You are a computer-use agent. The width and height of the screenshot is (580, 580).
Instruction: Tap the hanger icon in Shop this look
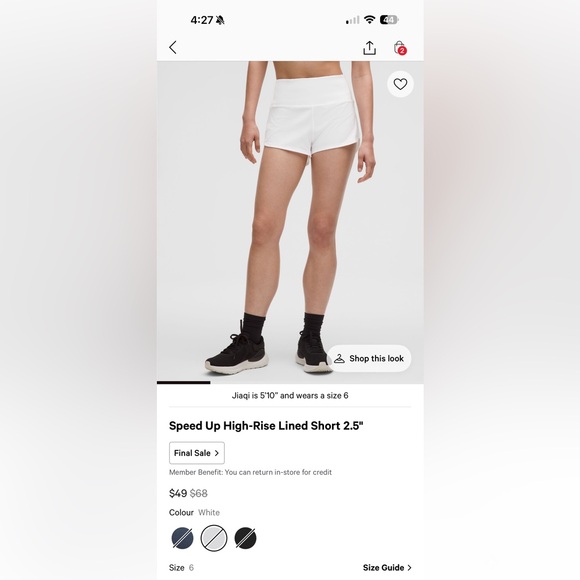339,358
